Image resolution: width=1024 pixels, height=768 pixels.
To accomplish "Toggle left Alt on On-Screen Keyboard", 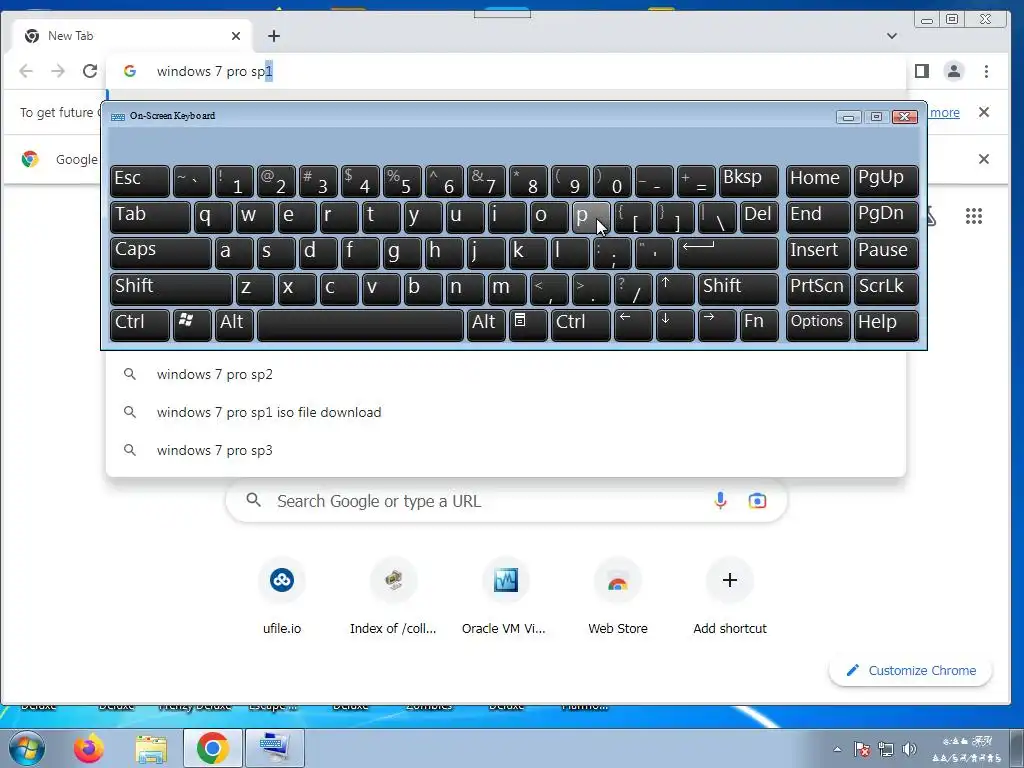I will (234, 325).
